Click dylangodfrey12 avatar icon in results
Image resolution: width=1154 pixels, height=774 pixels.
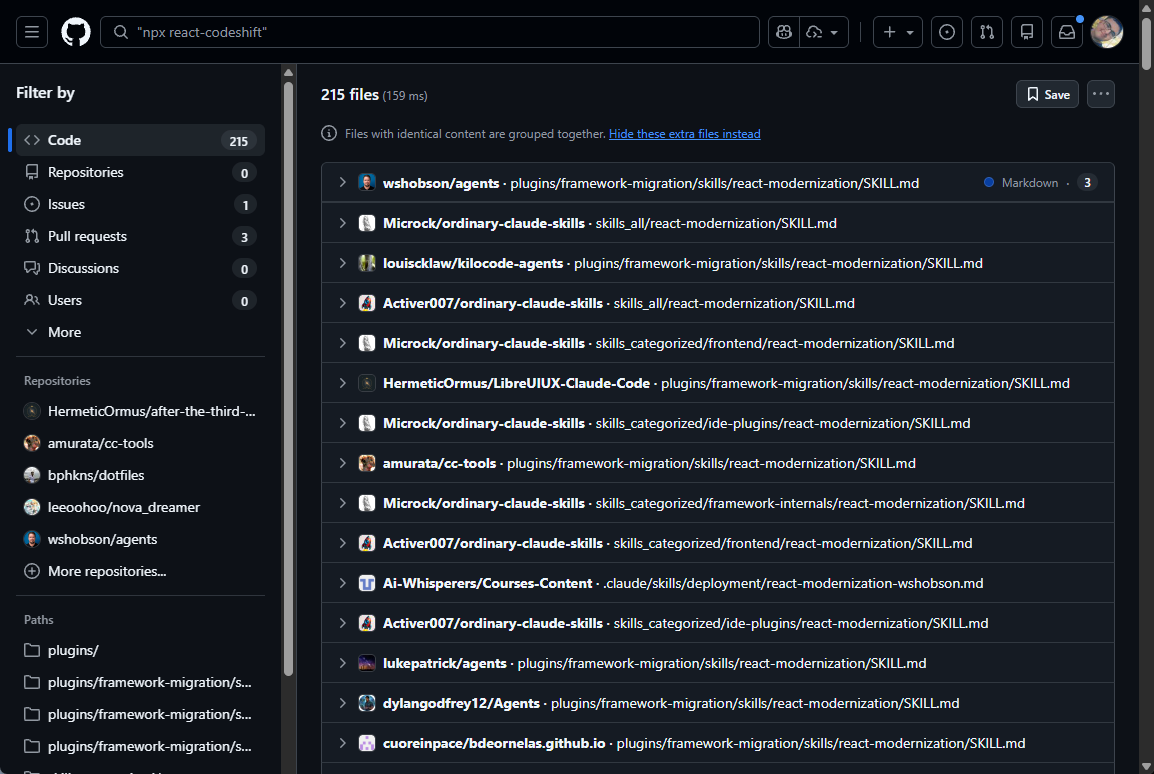pos(367,703)
